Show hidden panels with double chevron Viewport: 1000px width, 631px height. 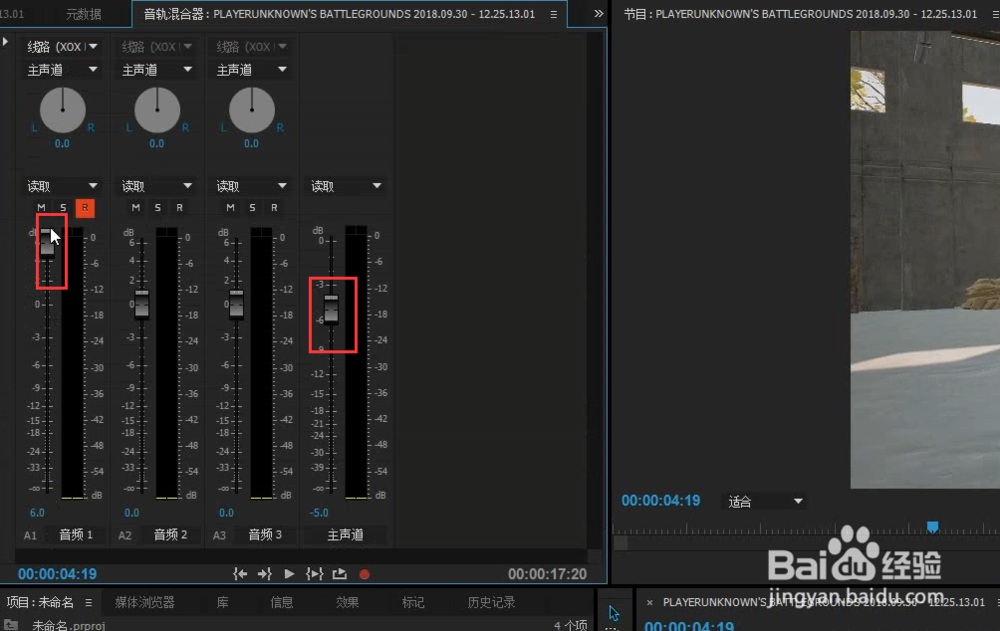point(598,13)
